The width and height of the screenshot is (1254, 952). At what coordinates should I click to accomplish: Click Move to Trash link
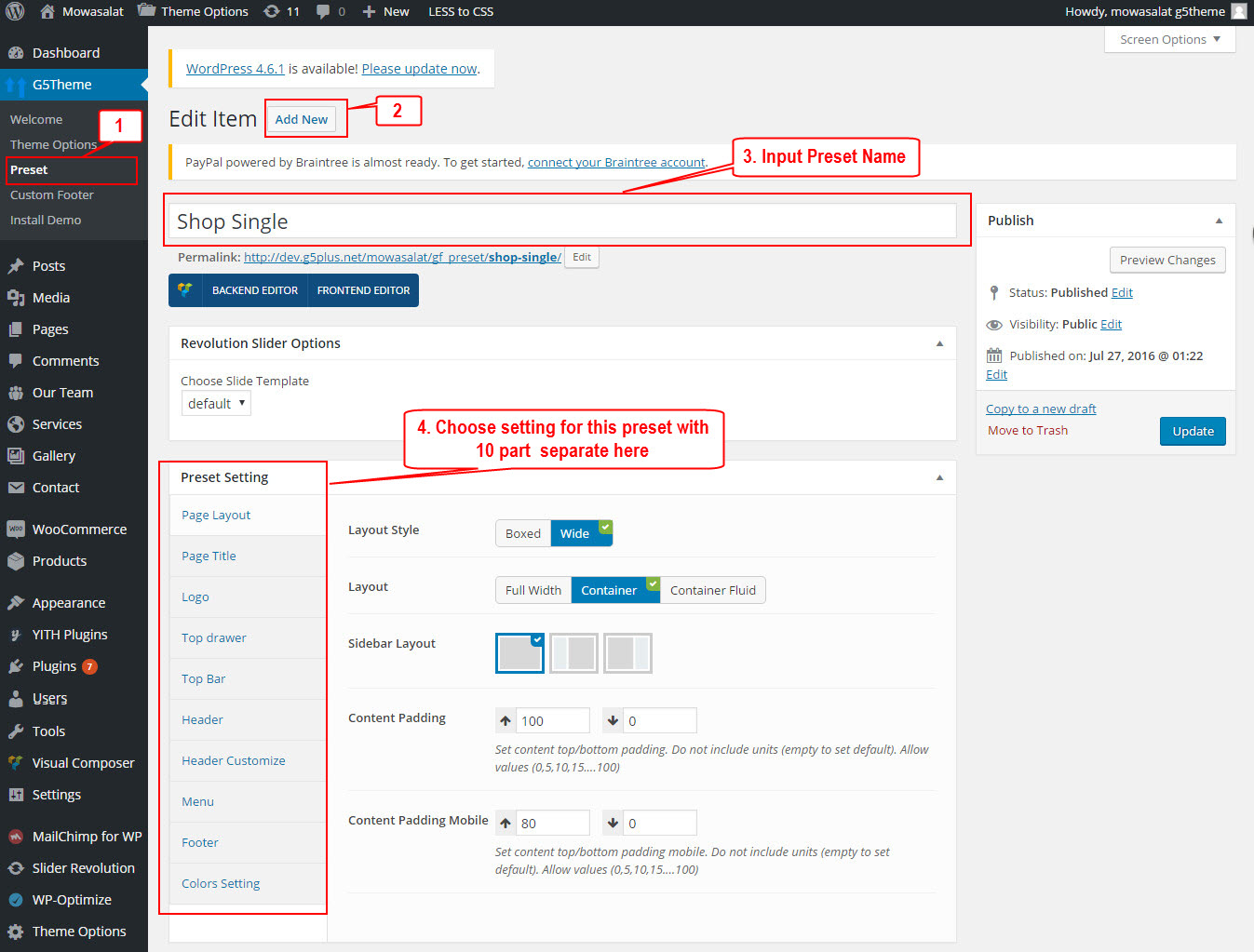coord(1028,431)
